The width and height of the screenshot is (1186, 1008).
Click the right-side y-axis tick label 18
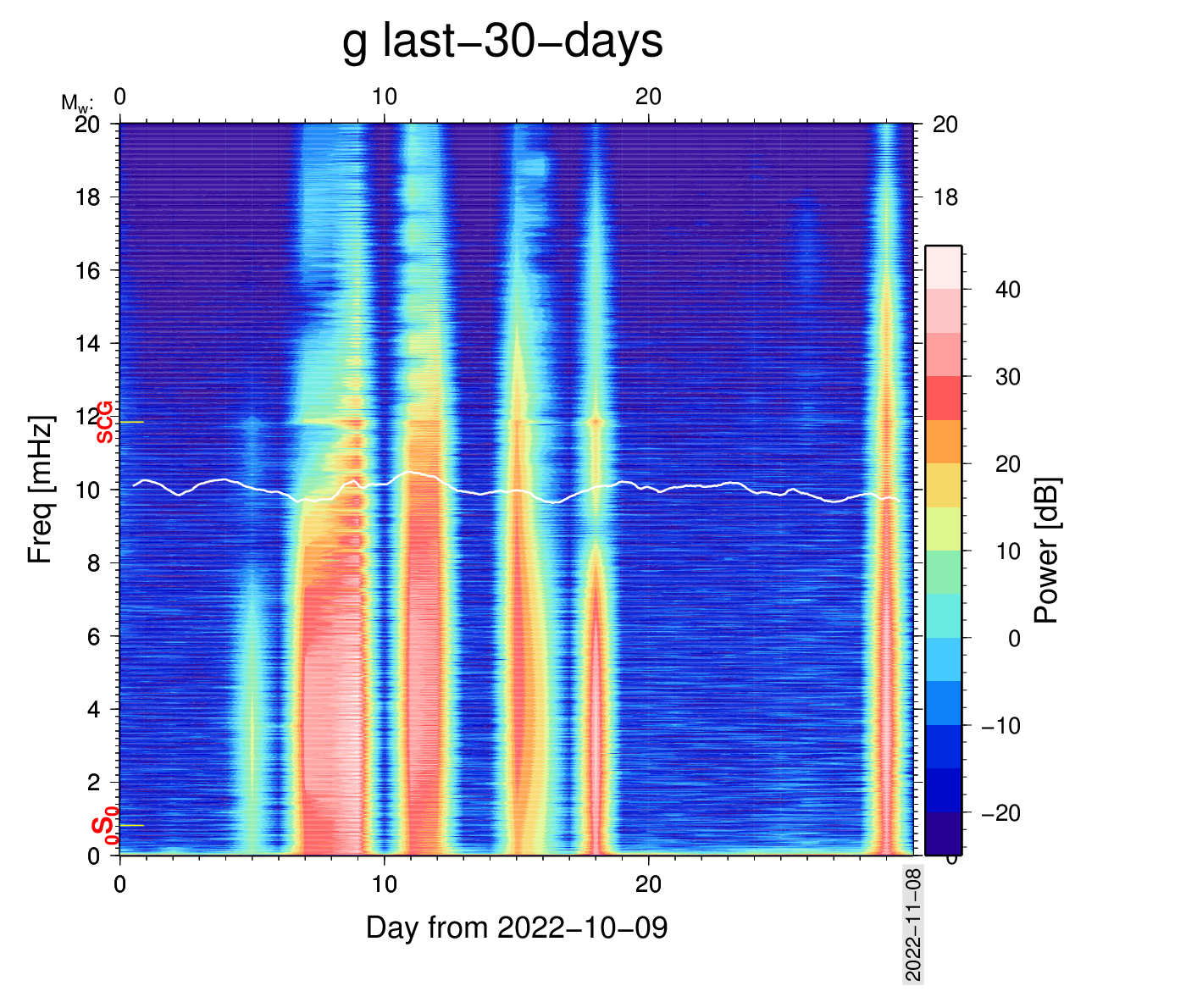(945, 197)
